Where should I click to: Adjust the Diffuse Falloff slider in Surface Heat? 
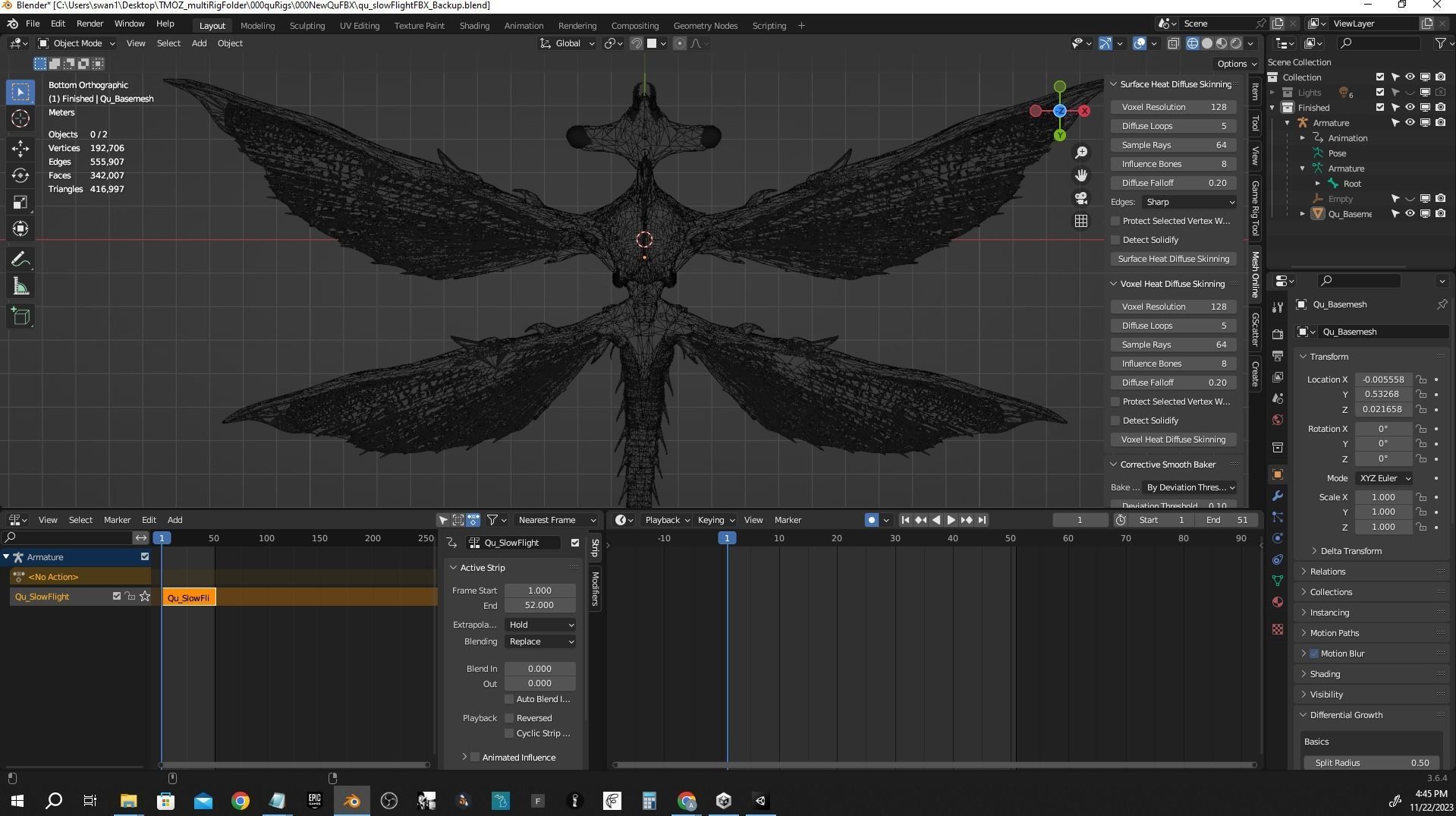[1174, 183]
